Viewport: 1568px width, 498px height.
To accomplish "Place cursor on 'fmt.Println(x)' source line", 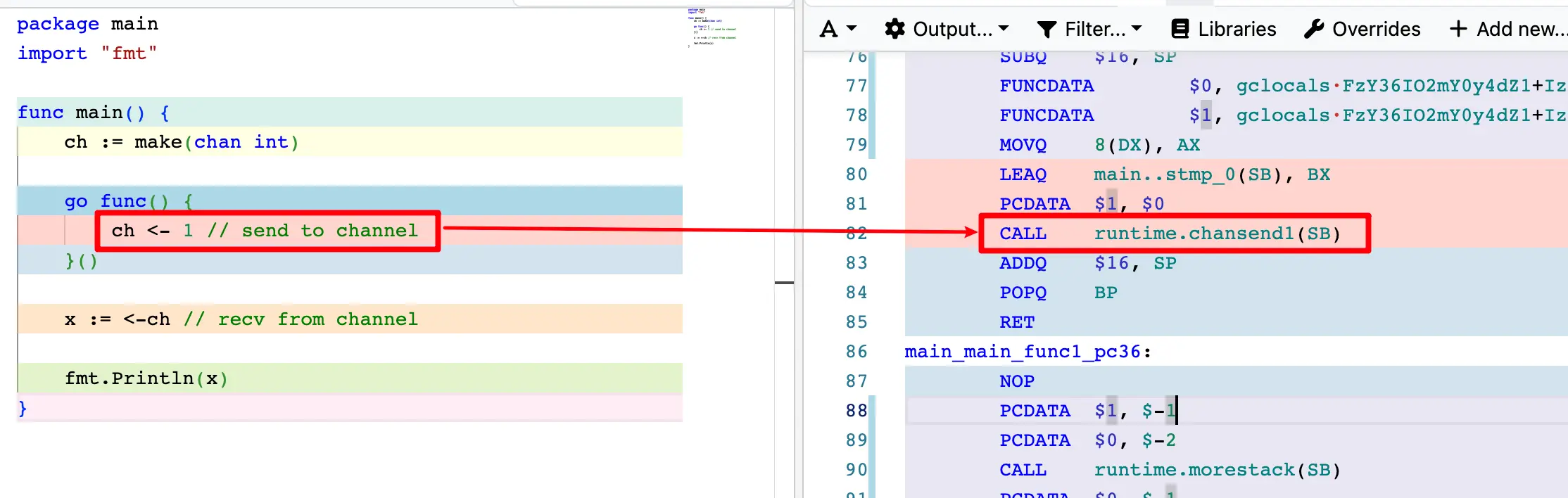I will tap(146, 378).
